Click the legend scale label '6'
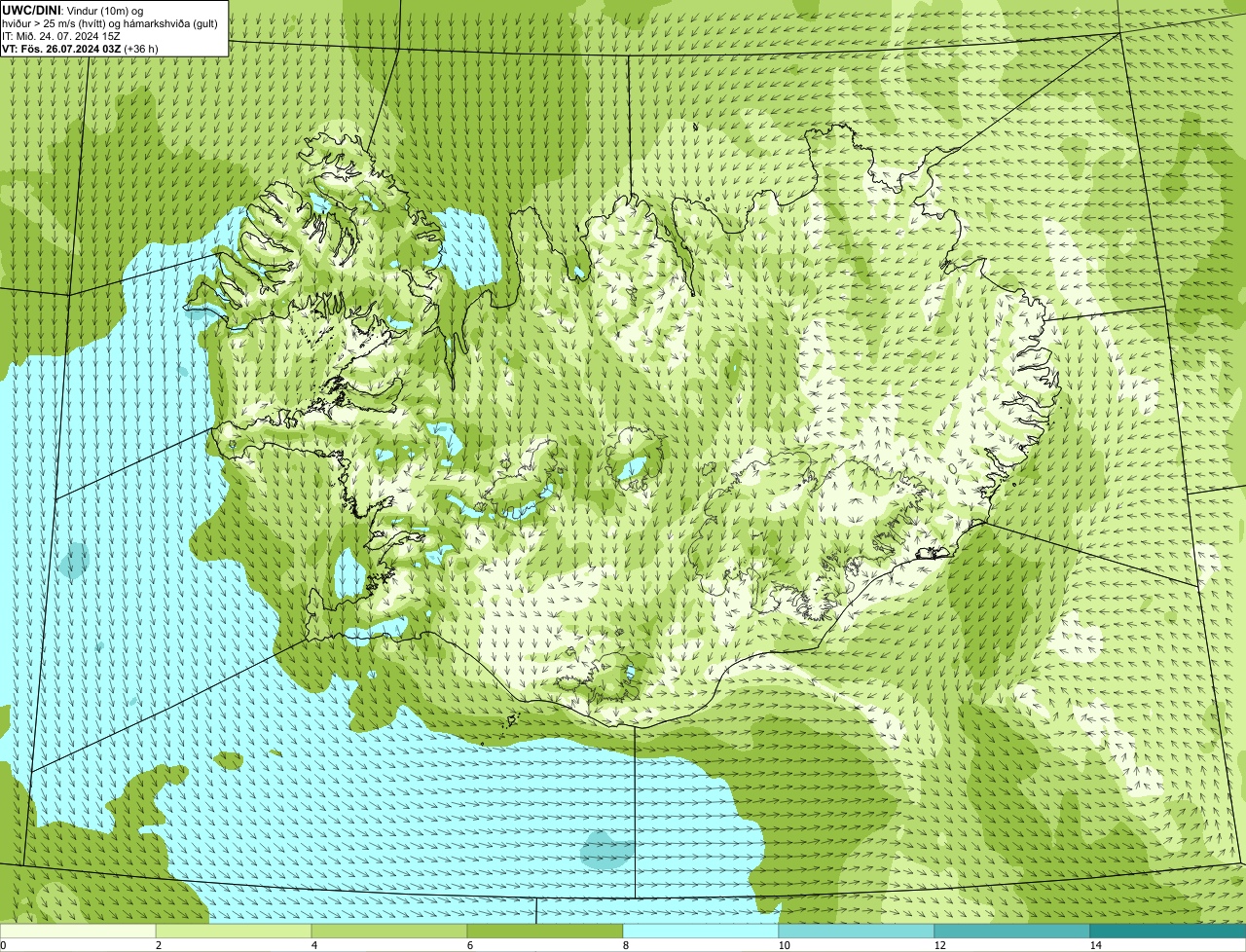 click(469, 945)
